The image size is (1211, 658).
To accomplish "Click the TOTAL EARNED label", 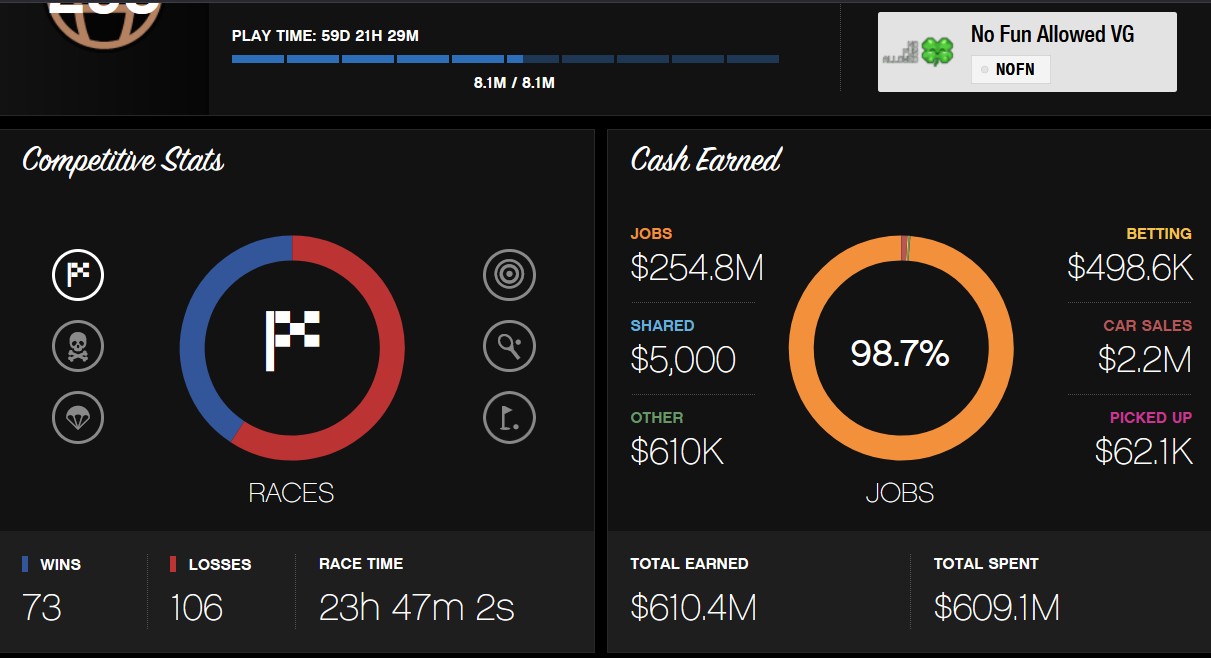I will point(689,564).
